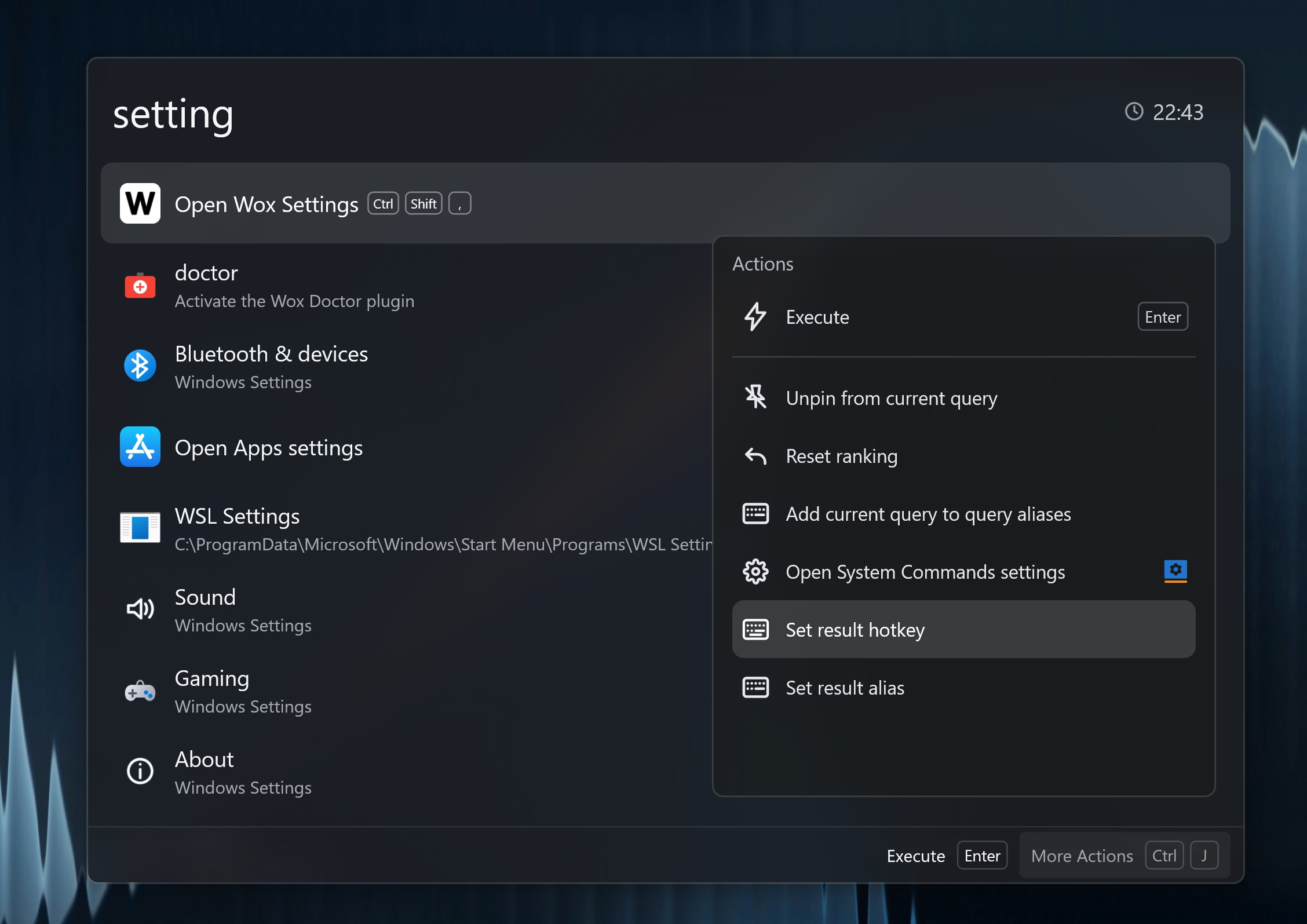Click the Apps store icon
This screenshot has height=924, width=1307.
click(x=140, y=447)
